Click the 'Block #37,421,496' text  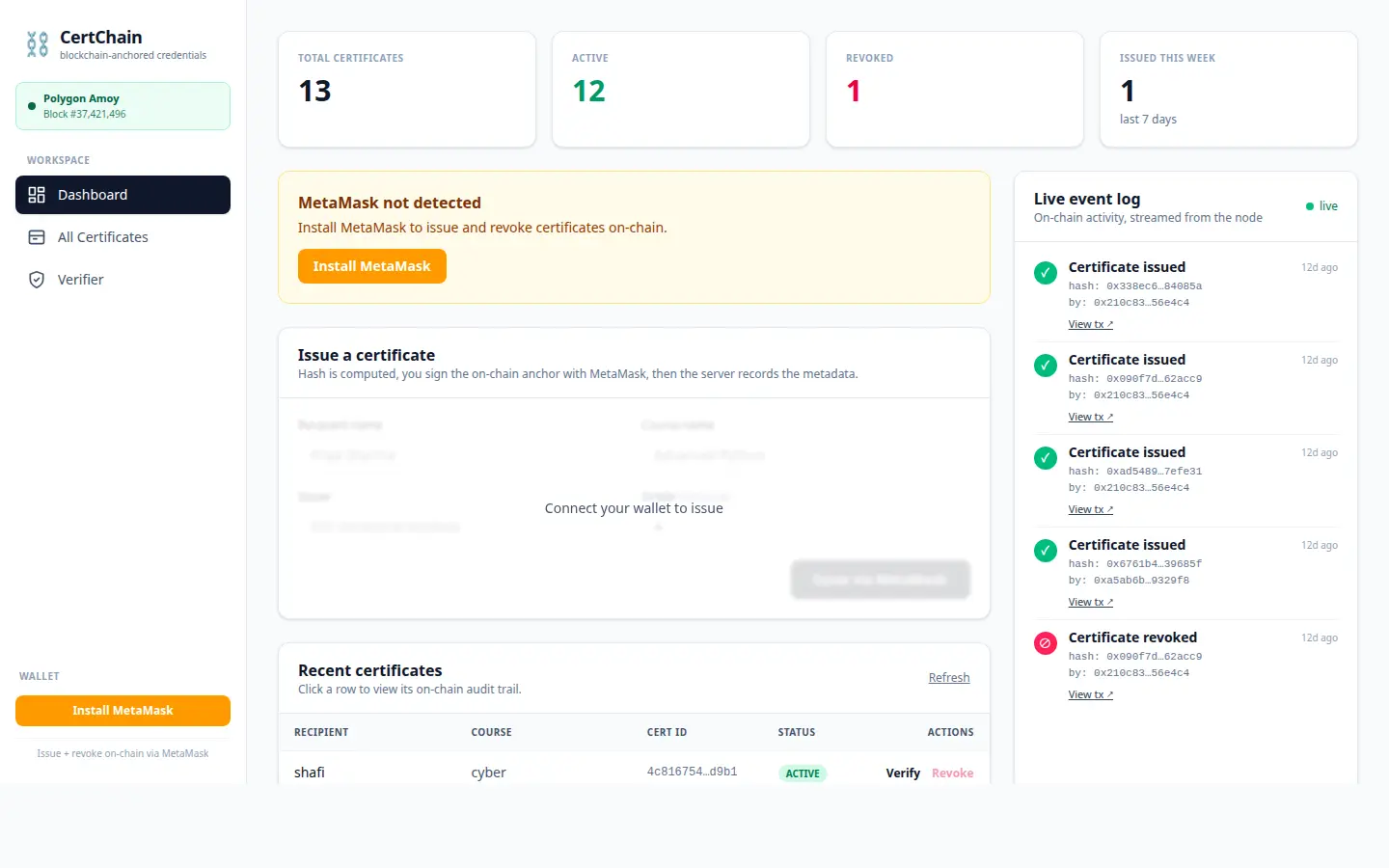[85, 114]
